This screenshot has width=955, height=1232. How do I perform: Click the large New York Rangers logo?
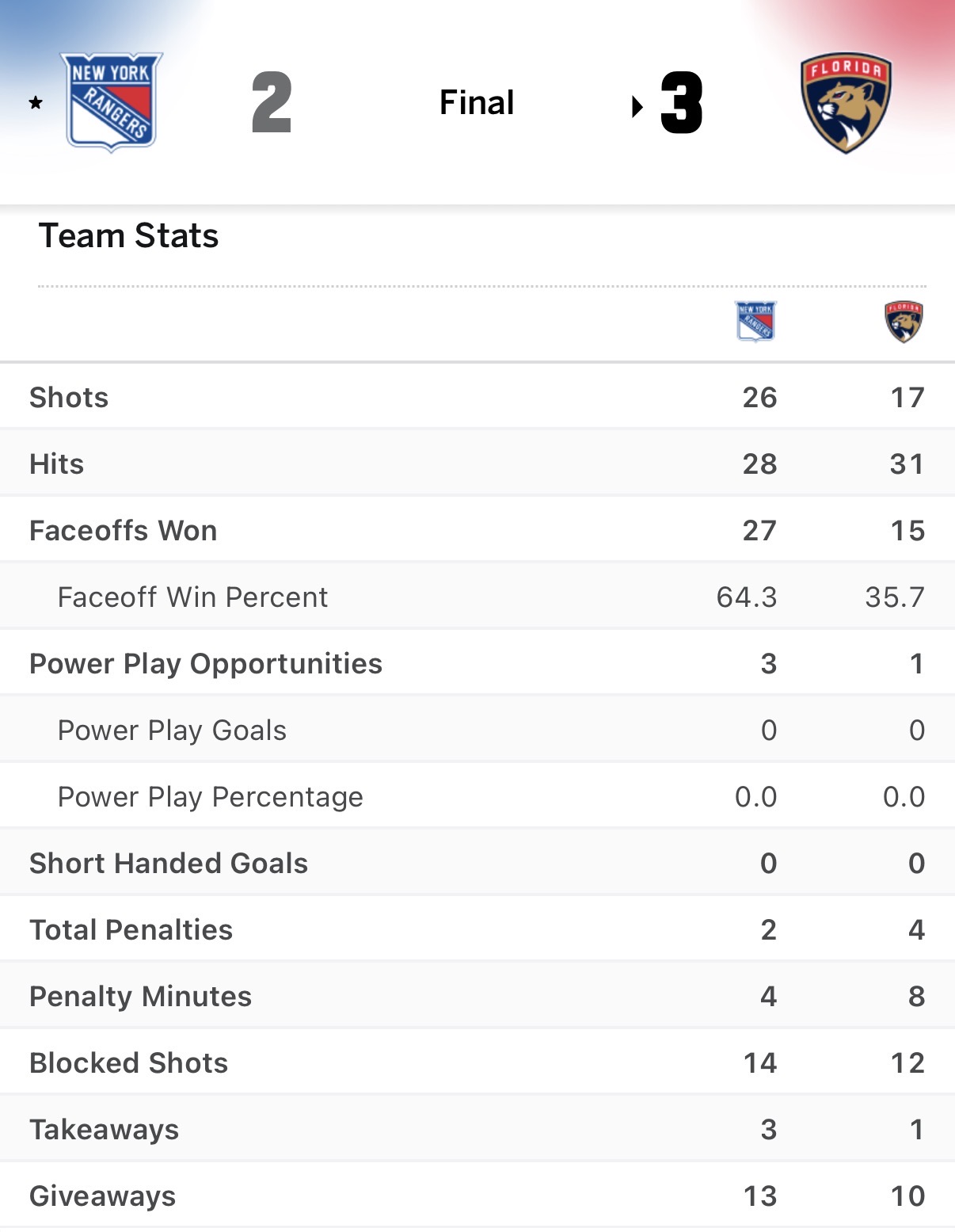click(112, 101)
